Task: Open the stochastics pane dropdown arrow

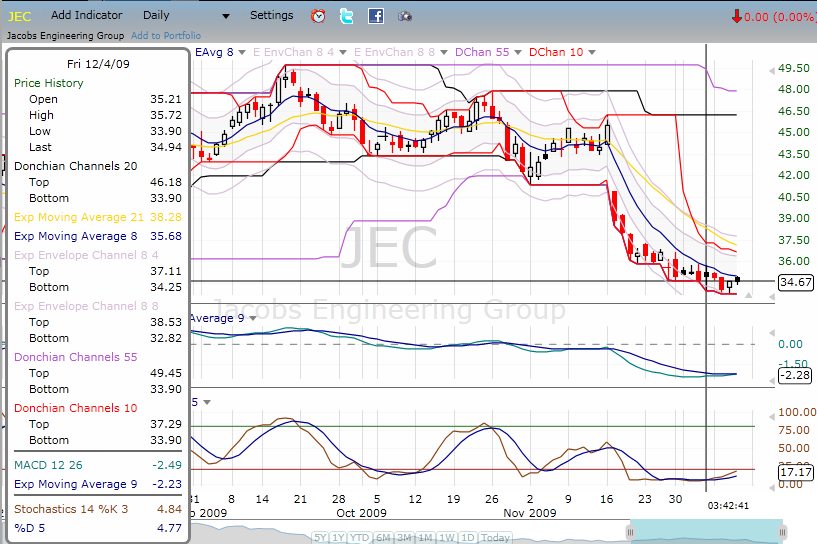Action: pyautogui.click(x=207, y=402)
